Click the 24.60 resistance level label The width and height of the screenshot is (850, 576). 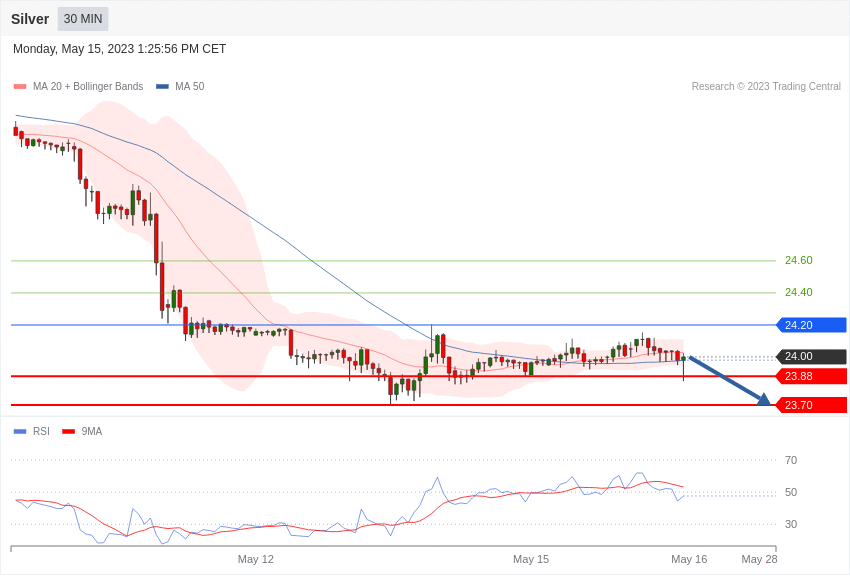(x=799, y=261)
